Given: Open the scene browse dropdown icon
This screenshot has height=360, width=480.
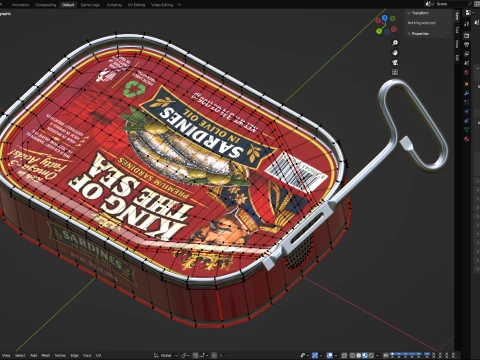Looking at the screenshot, I should [429, 4].
